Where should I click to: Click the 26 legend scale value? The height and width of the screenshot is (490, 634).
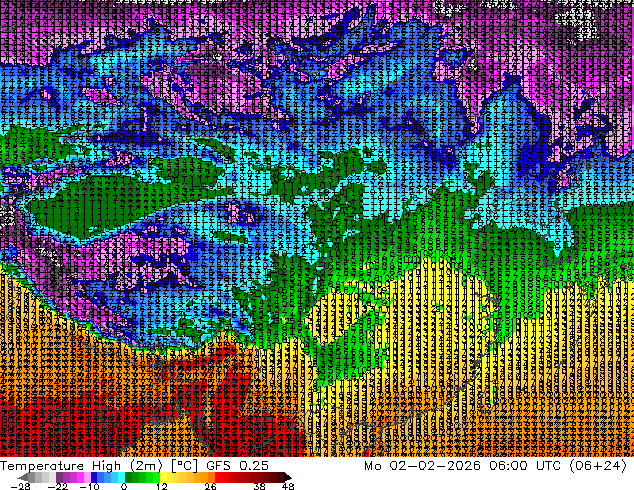coord(210,486)
